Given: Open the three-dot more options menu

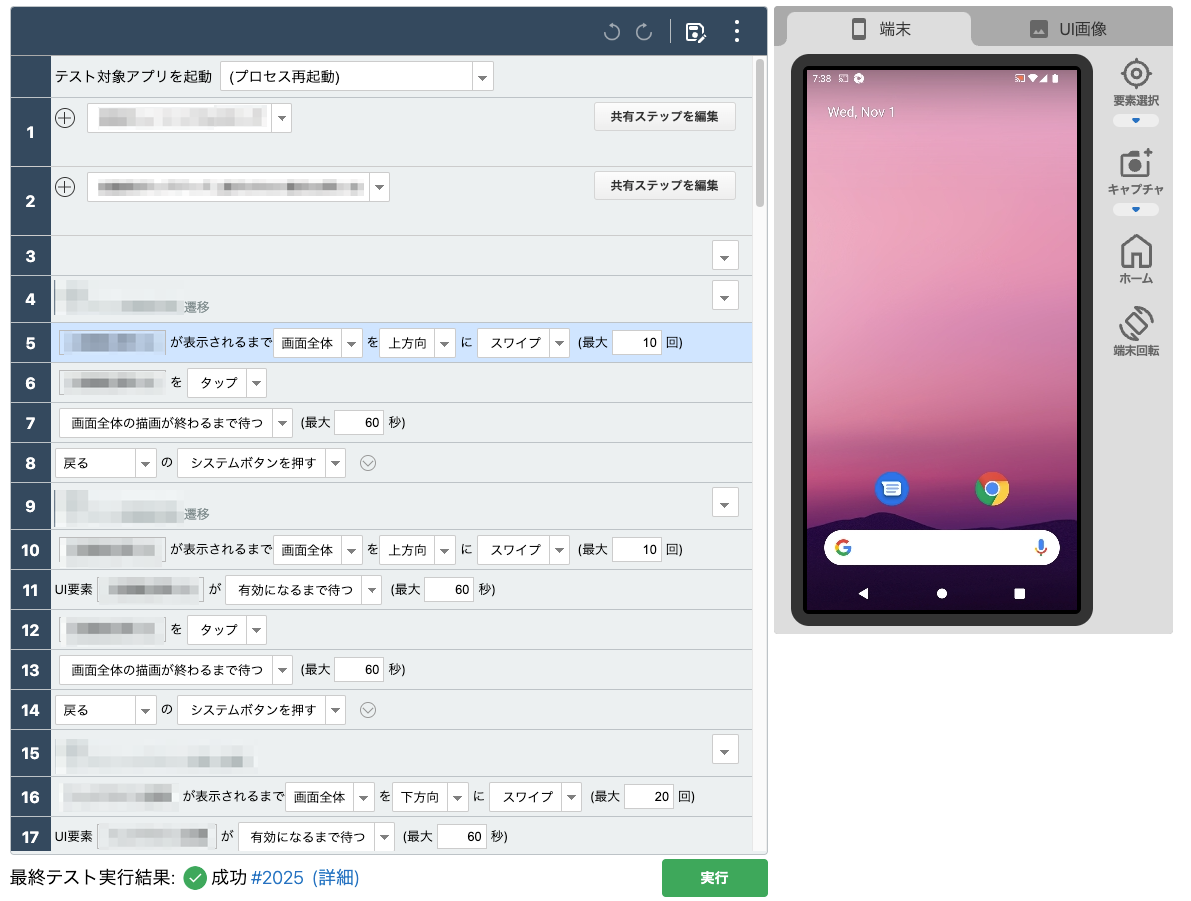Looking at the screenshot, I should 737,32.
